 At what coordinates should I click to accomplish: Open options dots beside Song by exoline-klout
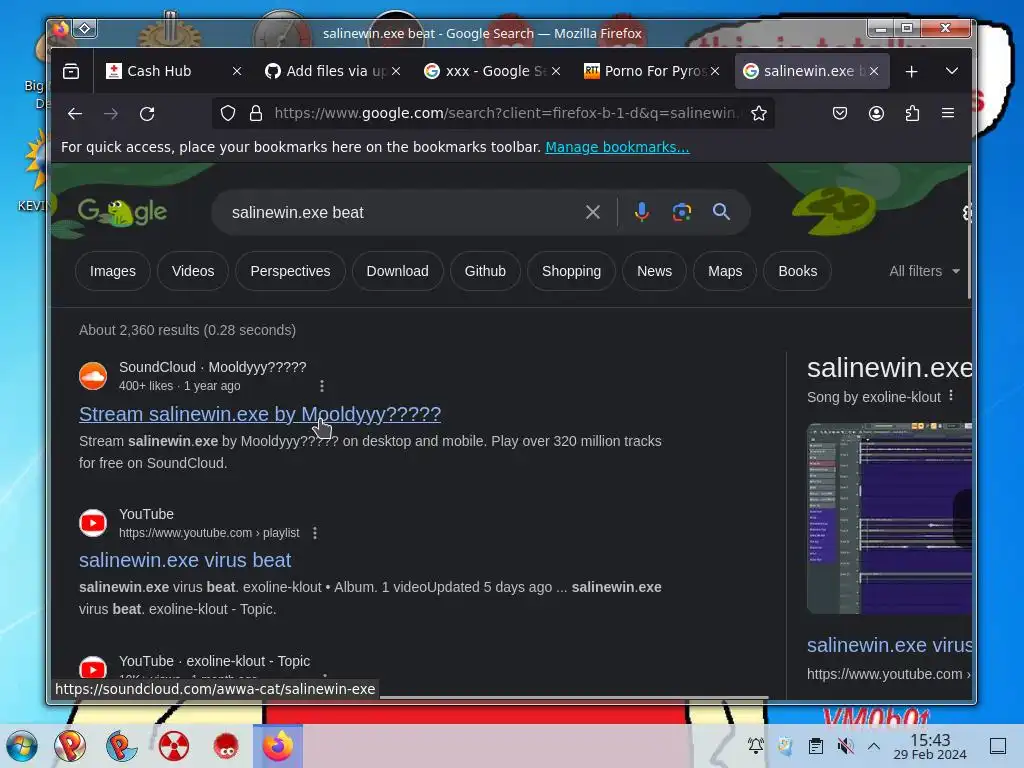(951, 396)
